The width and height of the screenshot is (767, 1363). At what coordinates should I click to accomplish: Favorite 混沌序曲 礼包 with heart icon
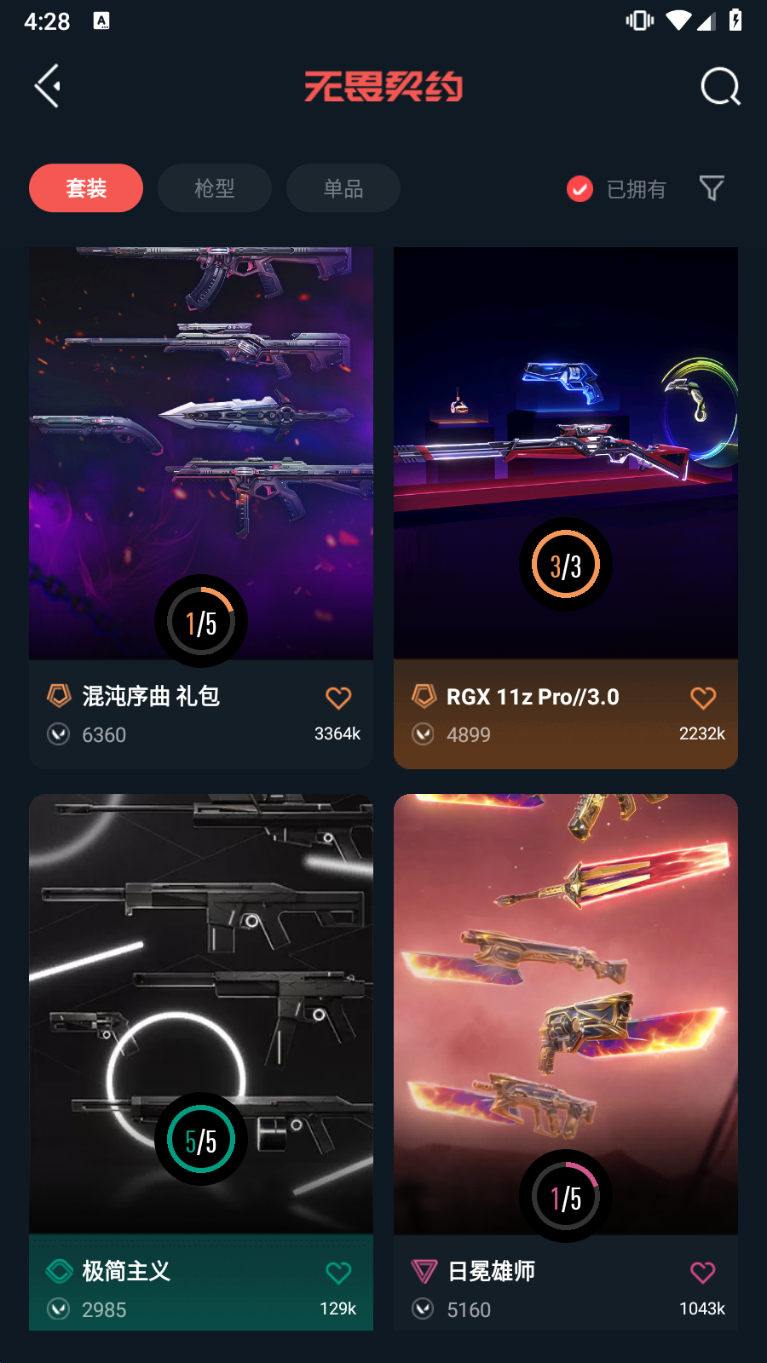338,697
